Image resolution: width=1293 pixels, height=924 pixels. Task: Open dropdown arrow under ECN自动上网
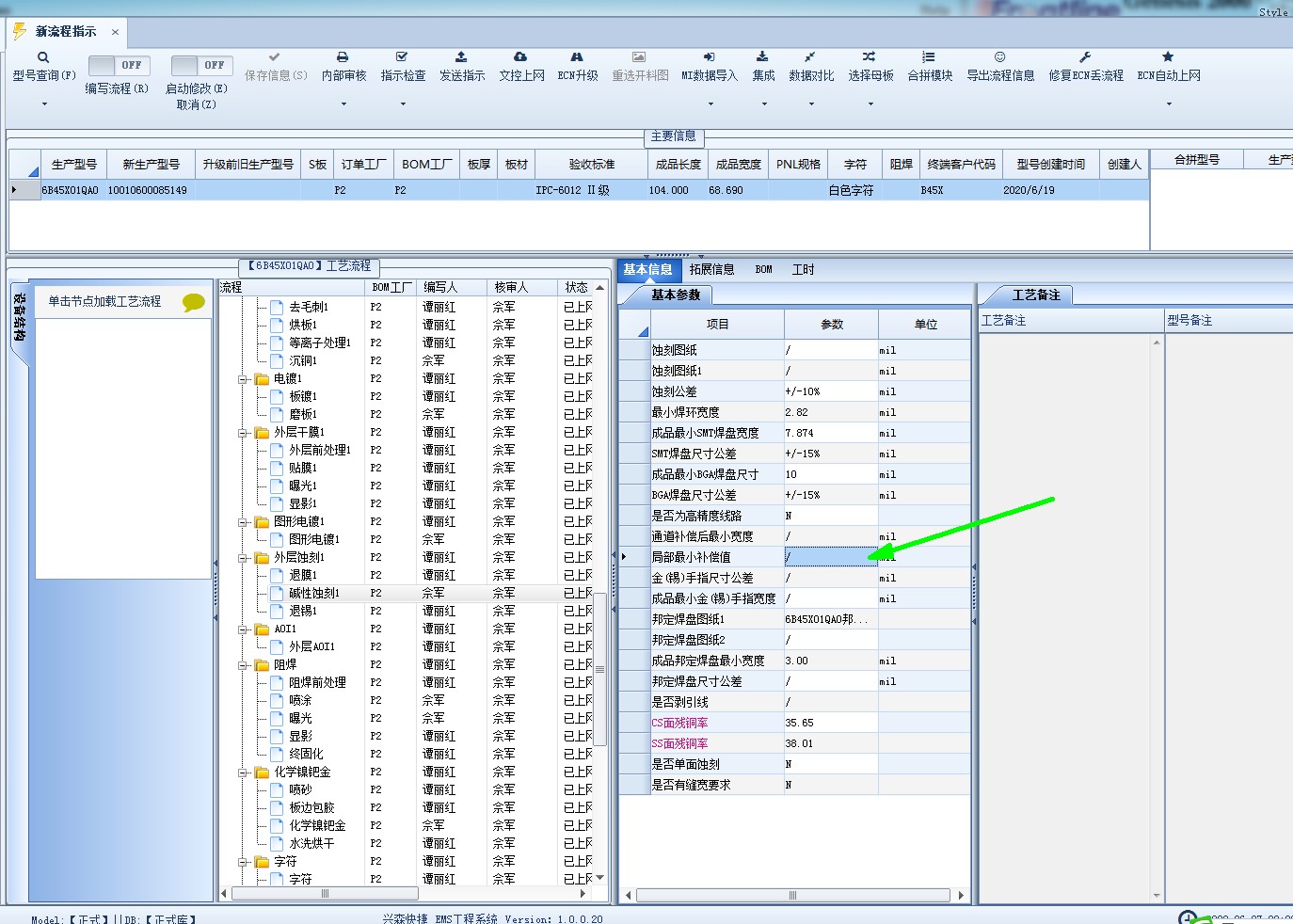(1169, 104)
